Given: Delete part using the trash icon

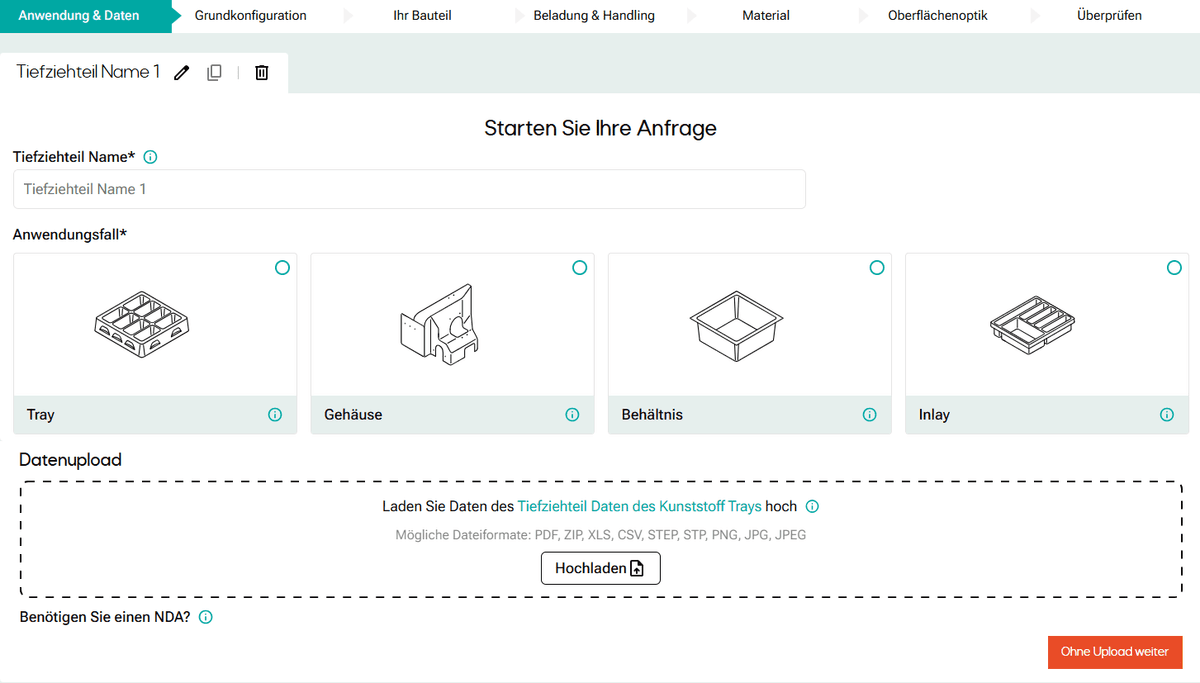Looking at the screenshot, I should [262, 73].
